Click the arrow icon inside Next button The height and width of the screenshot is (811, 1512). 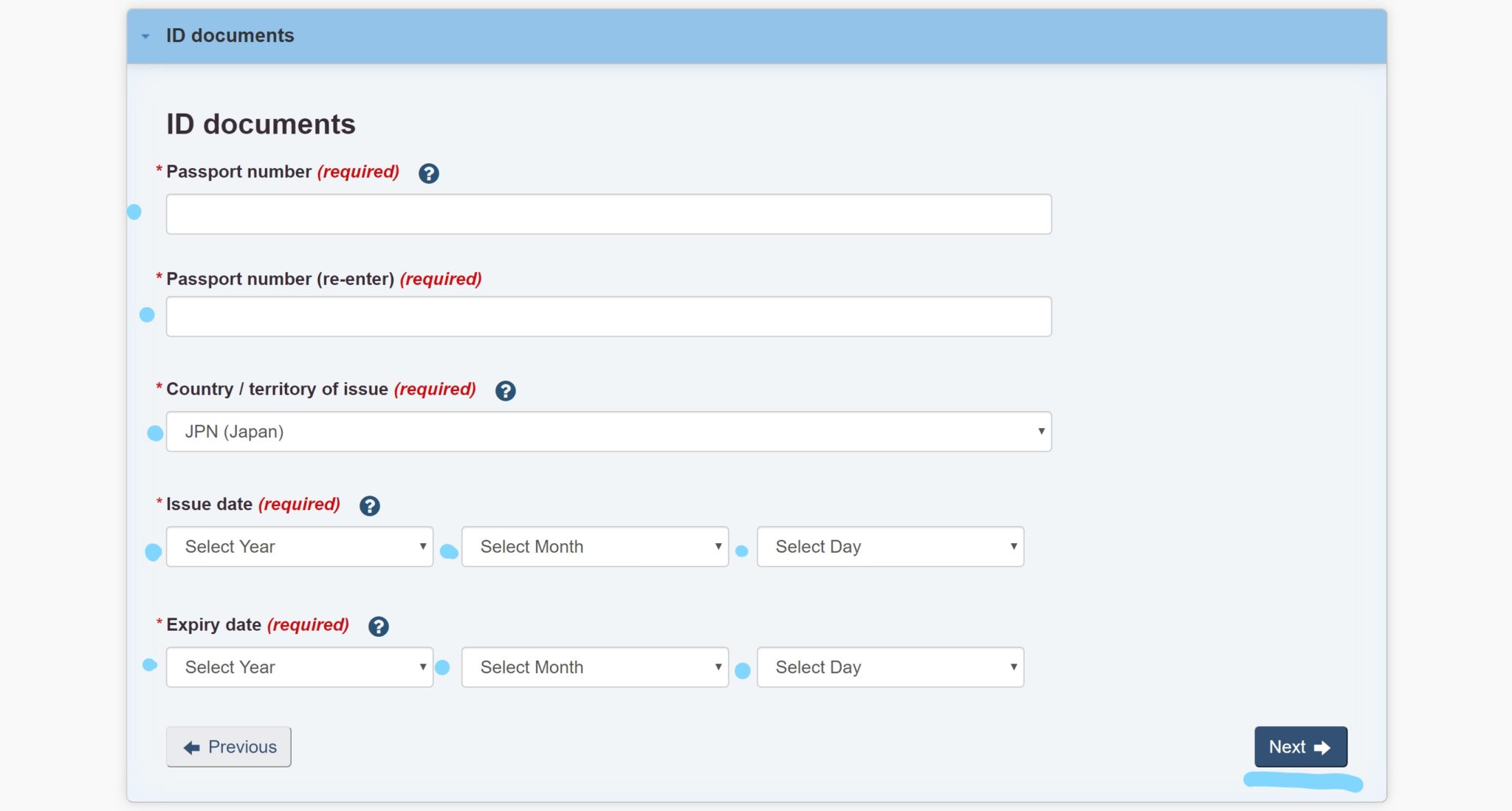[x=1322, y=748]
